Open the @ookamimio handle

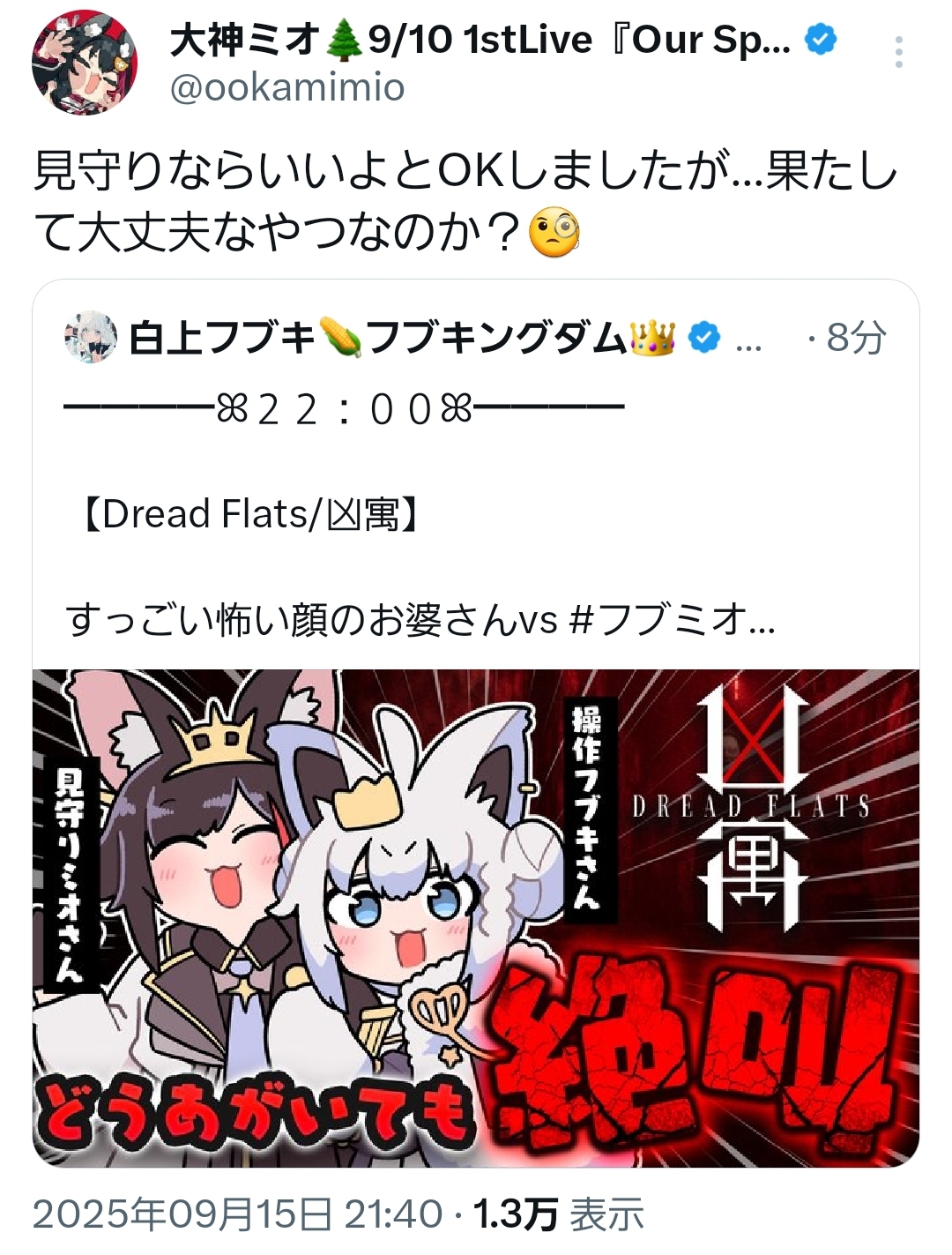pyautogui.click(x=286, y=87)
